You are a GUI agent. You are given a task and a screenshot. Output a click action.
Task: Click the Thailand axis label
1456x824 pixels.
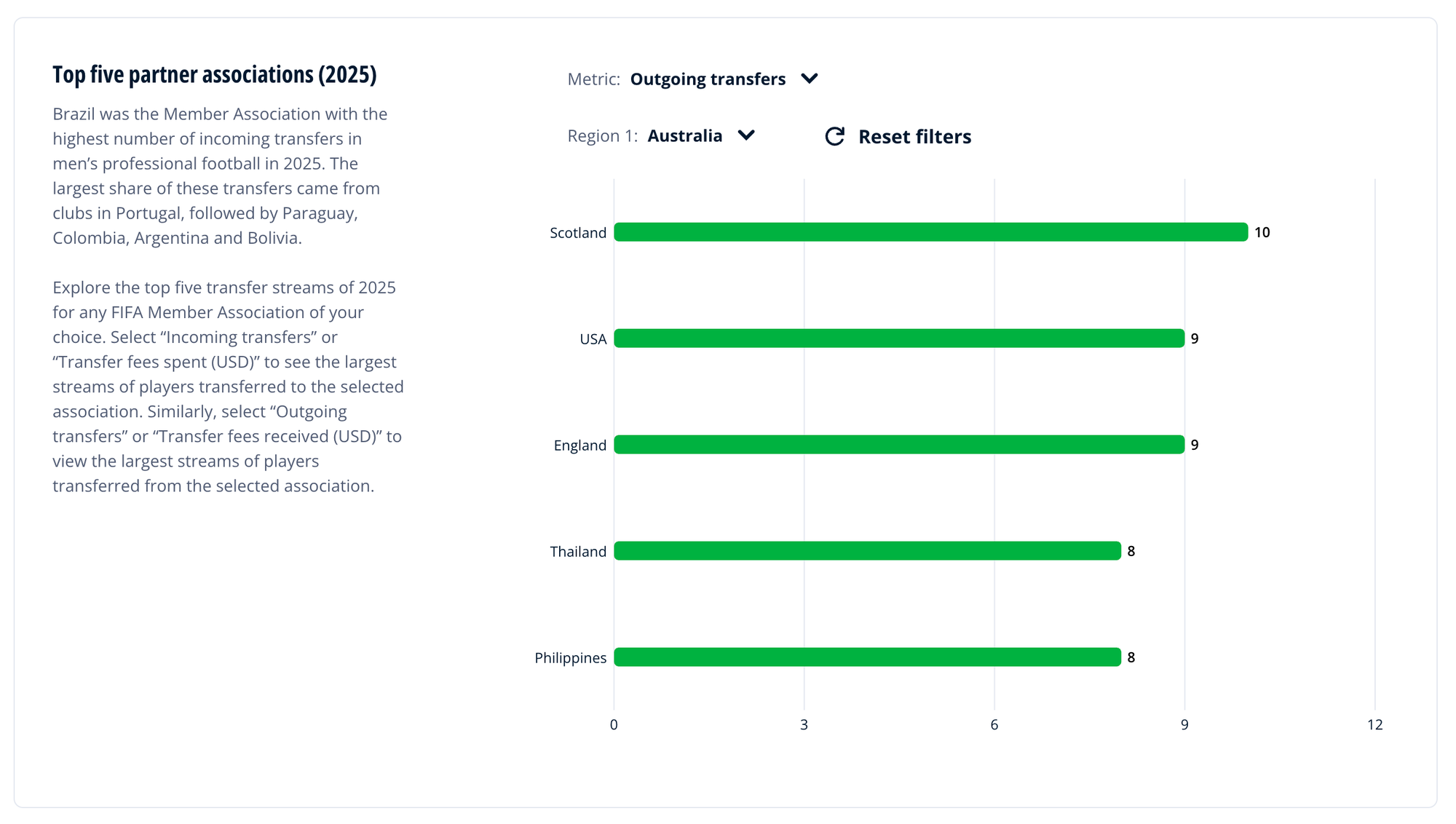[x=577, y=552]
